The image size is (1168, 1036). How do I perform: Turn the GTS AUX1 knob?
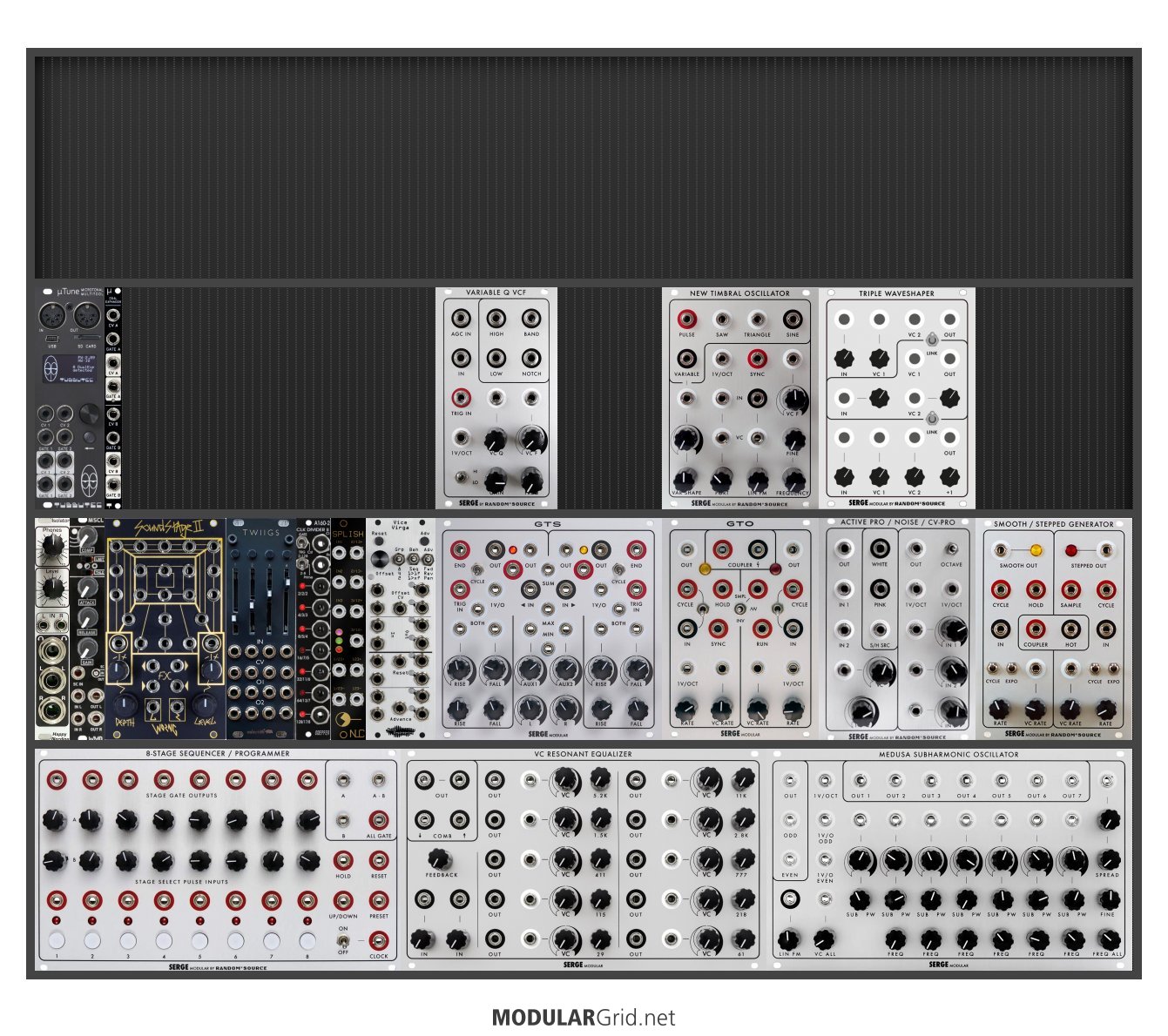pos(530,669)
